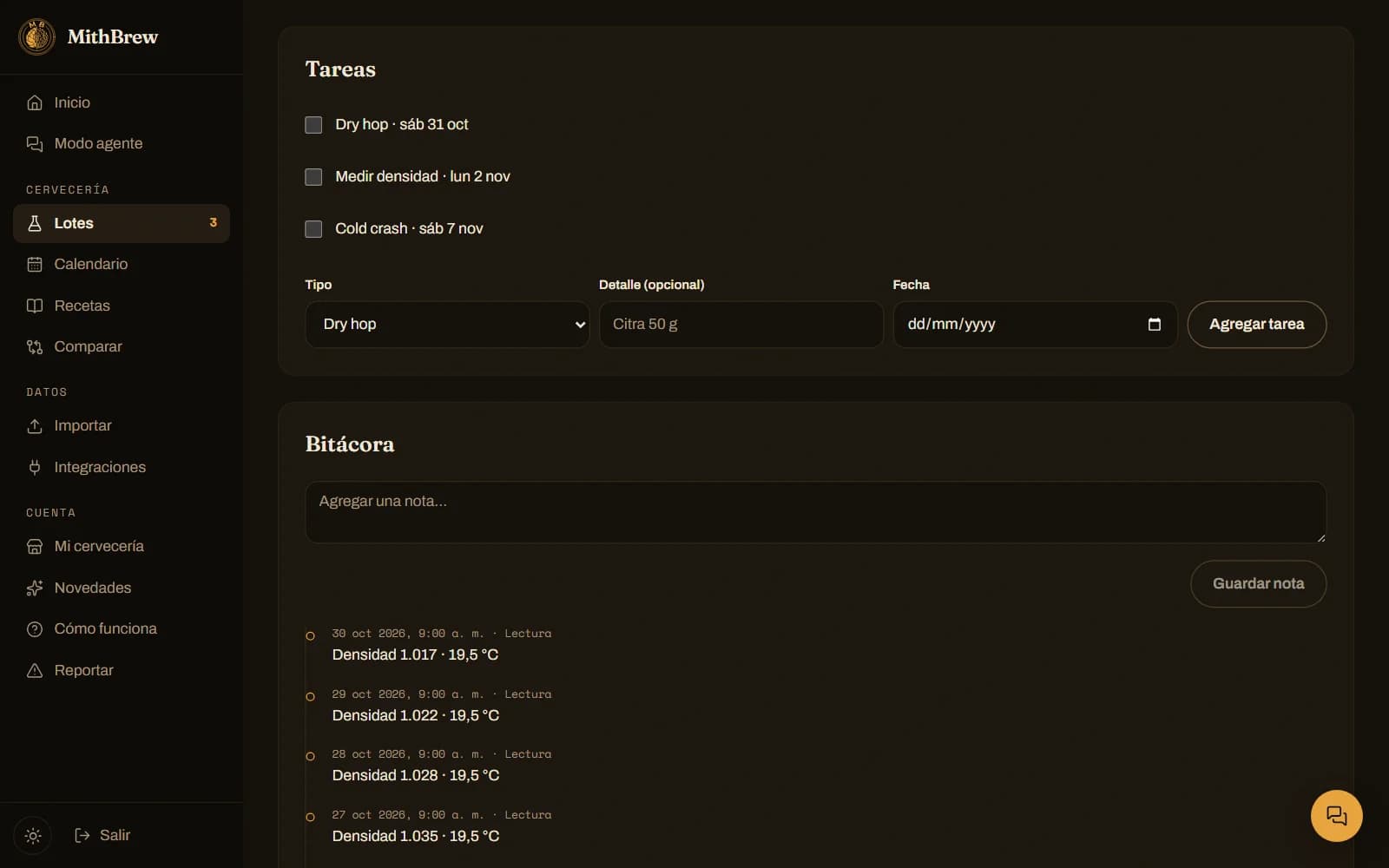
Task: Select the Densidad 1.022 log entry
Action: pyautogui.click(x=416, y=715)
